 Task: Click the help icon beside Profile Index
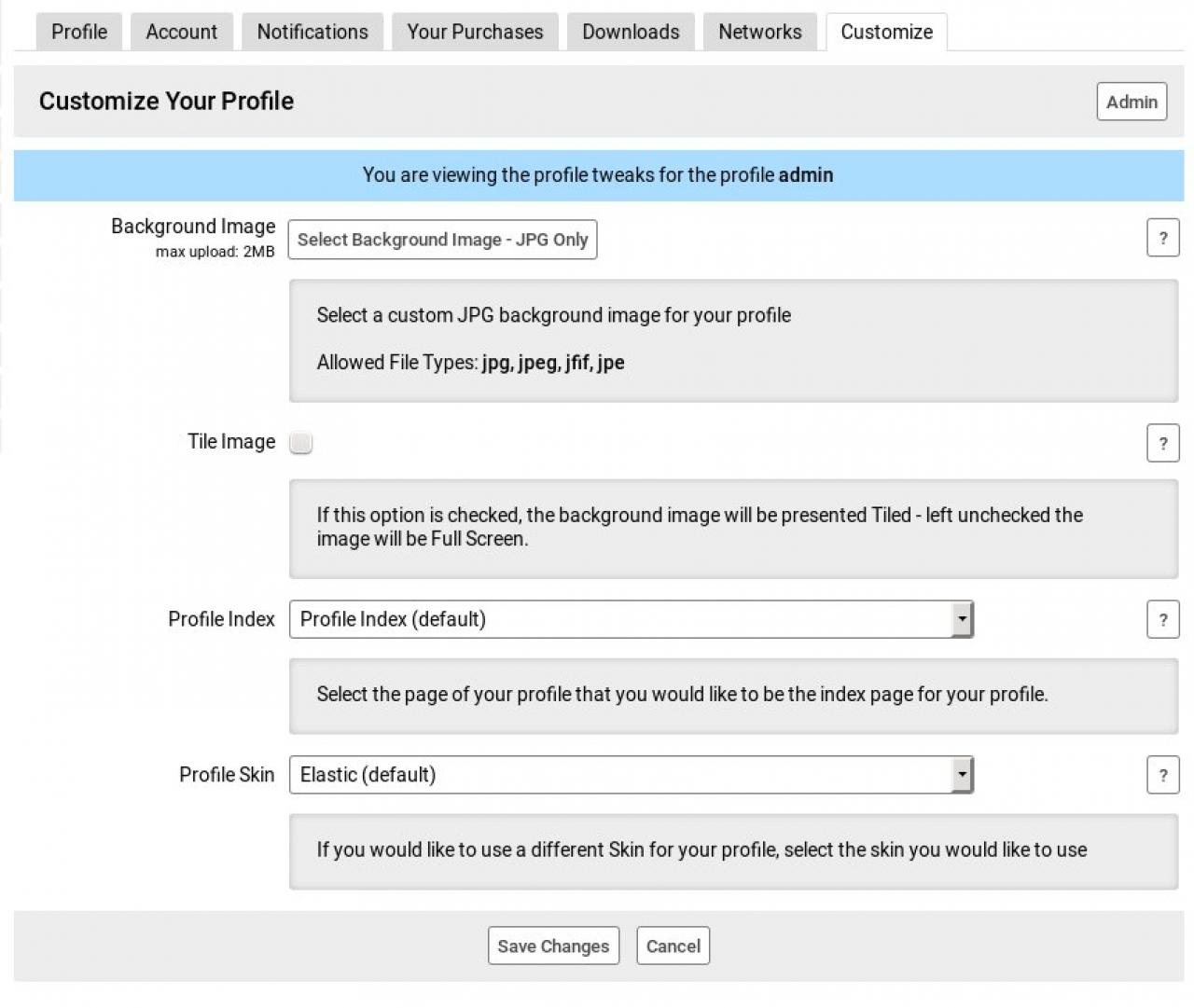(x=1162, y=619)
